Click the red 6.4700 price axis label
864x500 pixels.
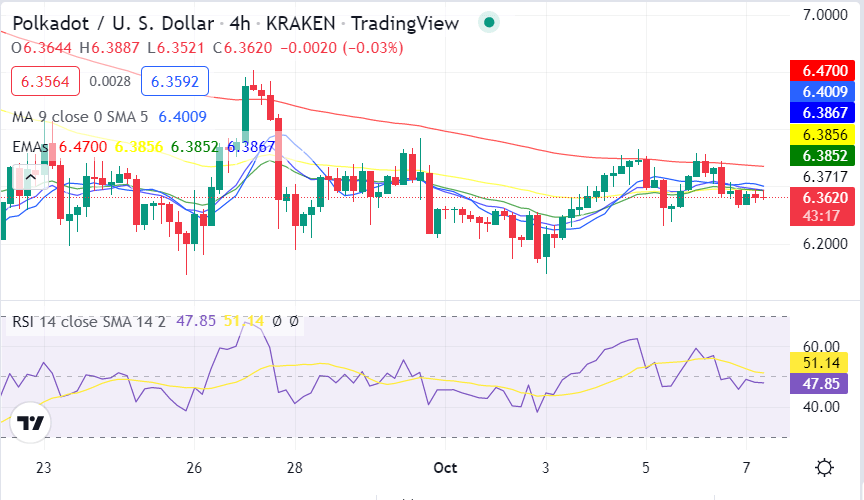[822, 71]
